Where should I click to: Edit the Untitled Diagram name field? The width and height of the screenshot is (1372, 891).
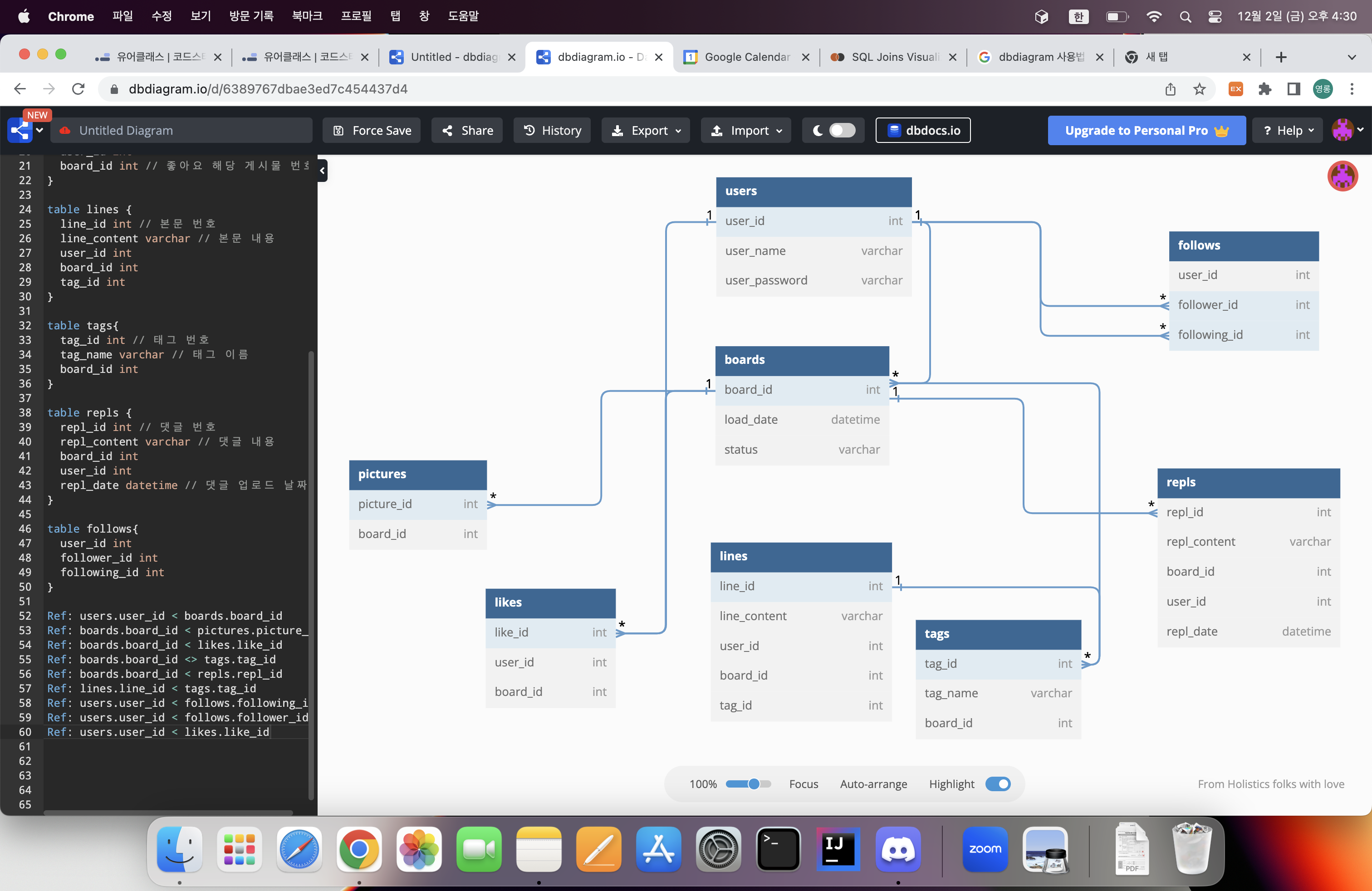pyautogui.click(x=181, y=130)
